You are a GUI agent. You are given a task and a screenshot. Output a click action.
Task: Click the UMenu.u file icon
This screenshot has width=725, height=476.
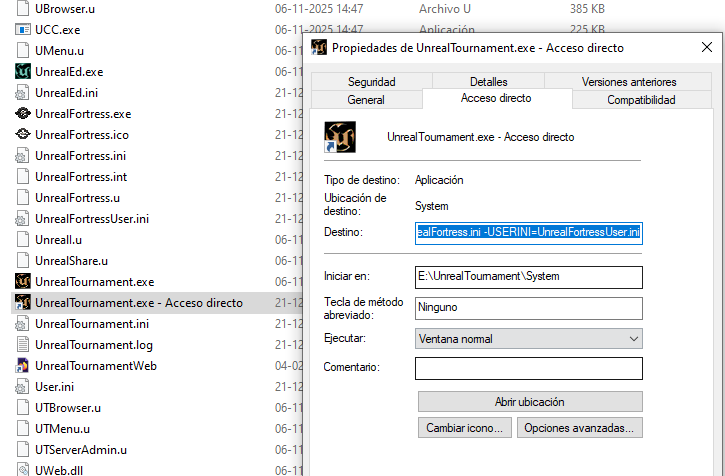pos(23,50)
